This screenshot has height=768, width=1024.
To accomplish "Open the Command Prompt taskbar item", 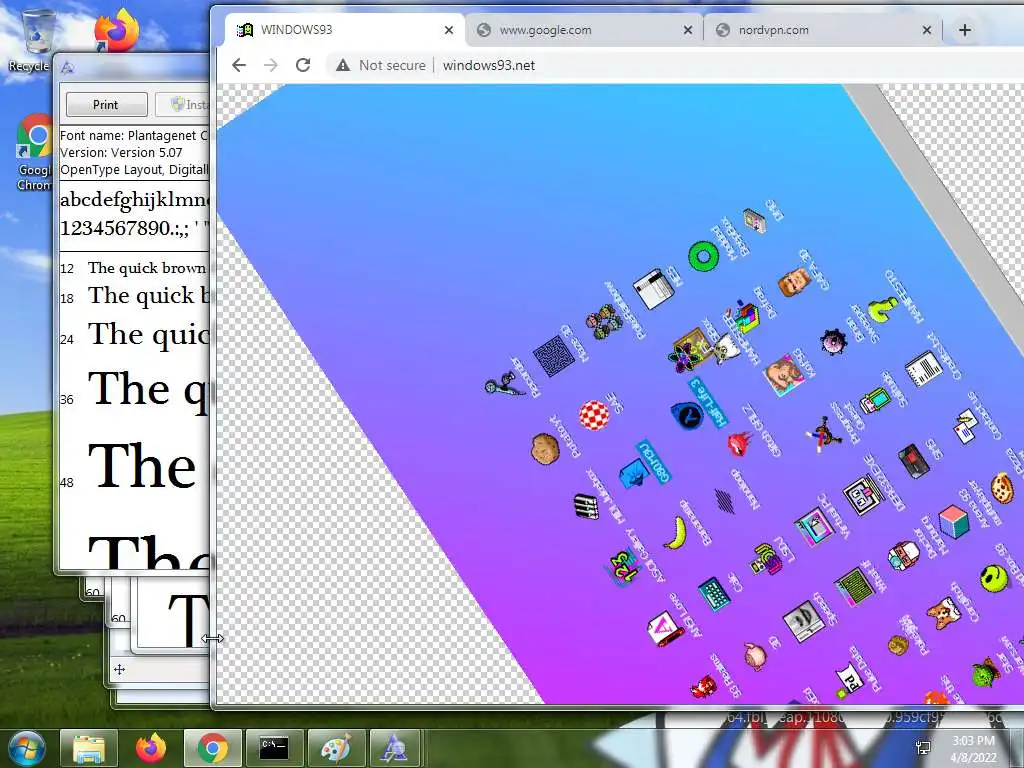I will click(274, 748).
